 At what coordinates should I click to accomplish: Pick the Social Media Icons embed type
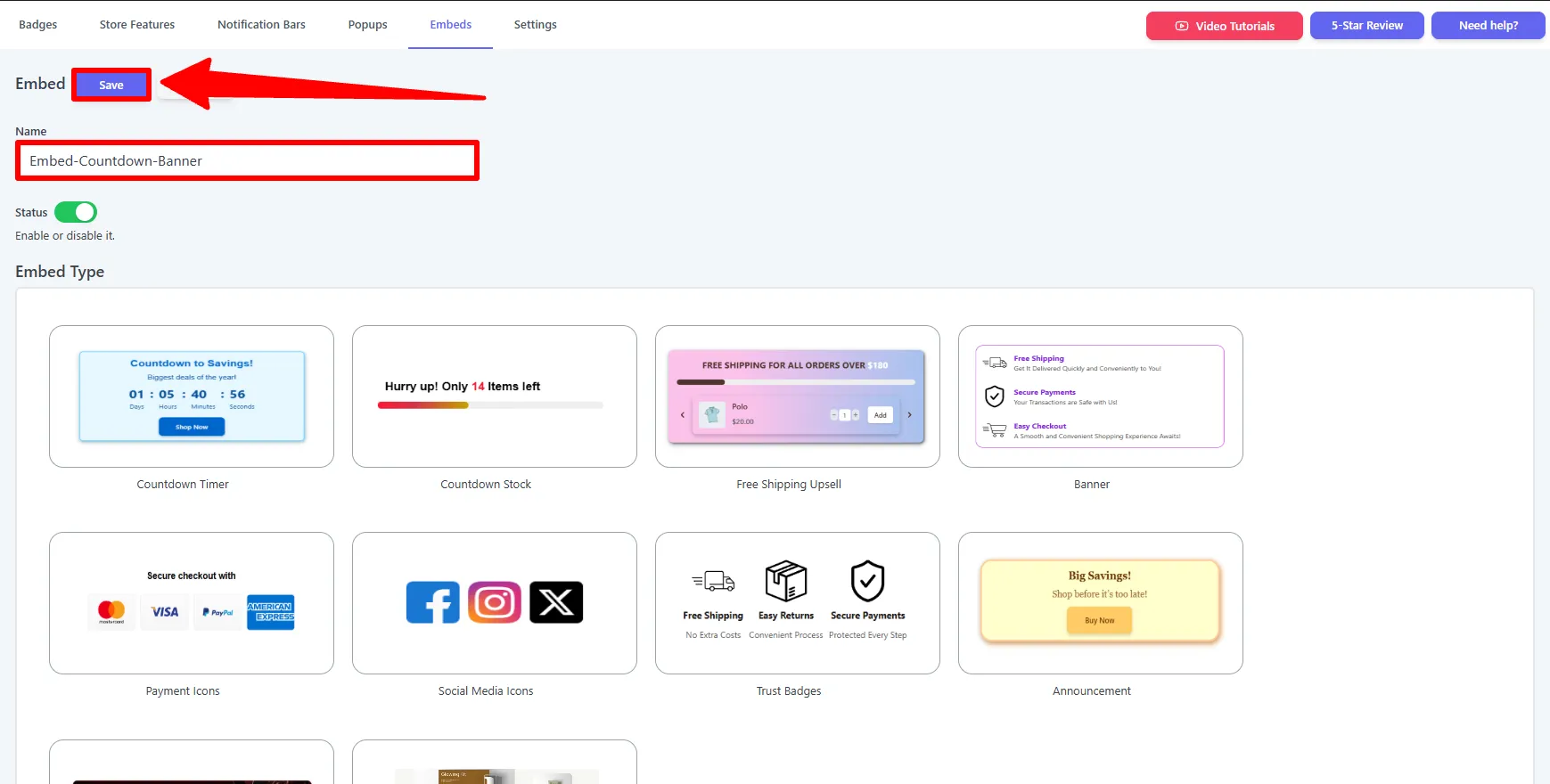(x=495, y=603)
